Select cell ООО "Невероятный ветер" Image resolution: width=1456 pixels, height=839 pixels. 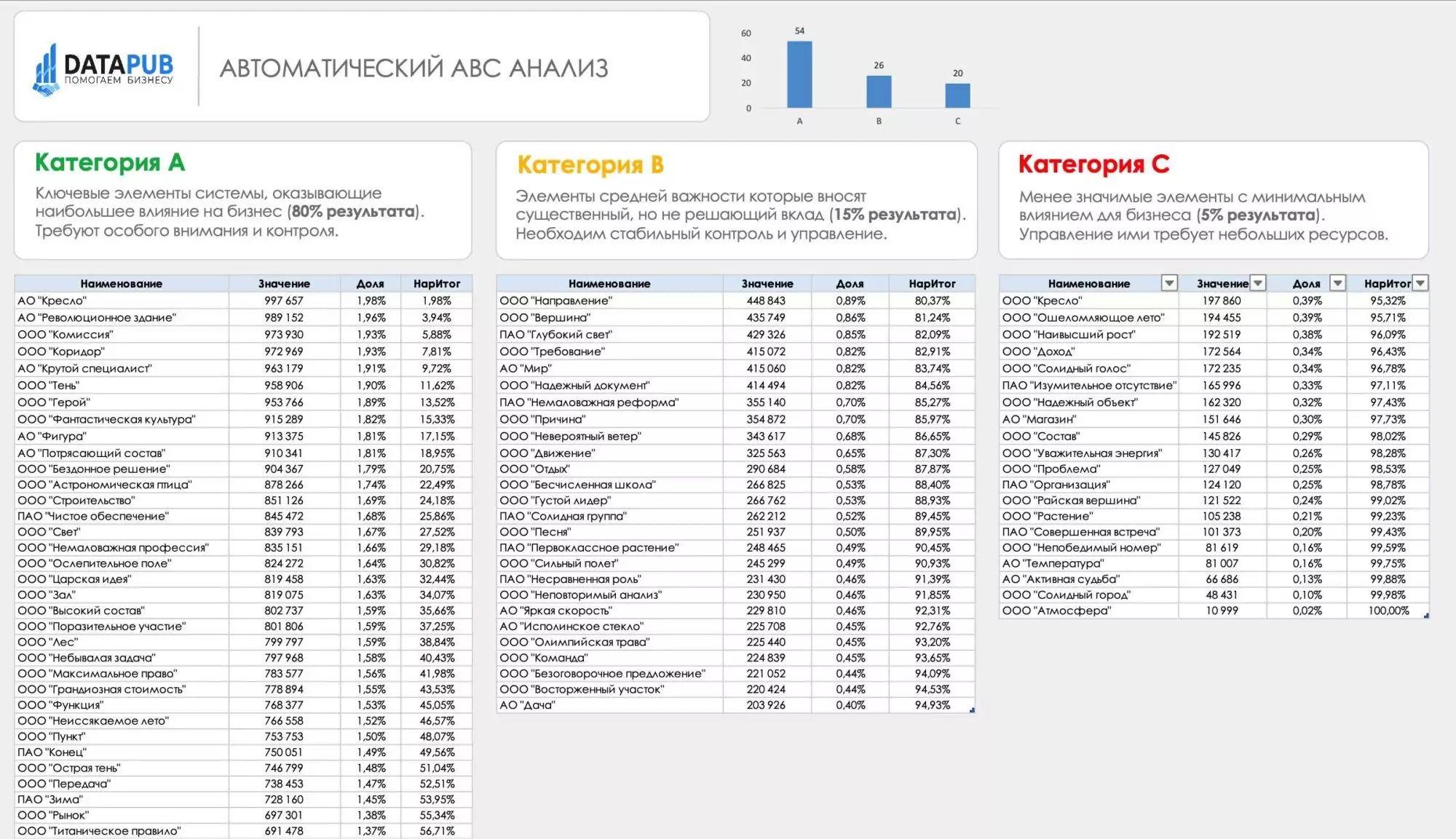610,436
